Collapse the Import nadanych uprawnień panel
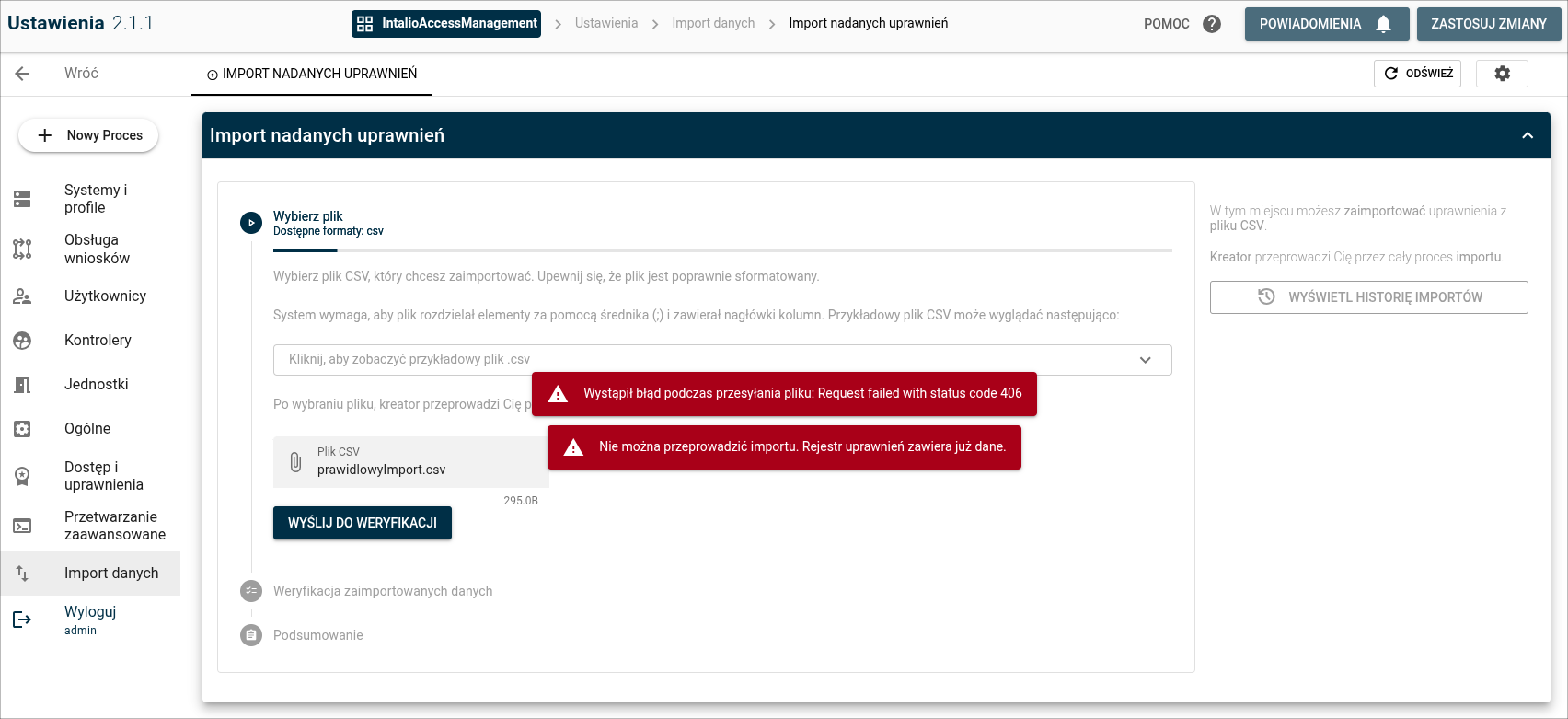Viewport: 1568px width, 719px height. click(1528, 135)
